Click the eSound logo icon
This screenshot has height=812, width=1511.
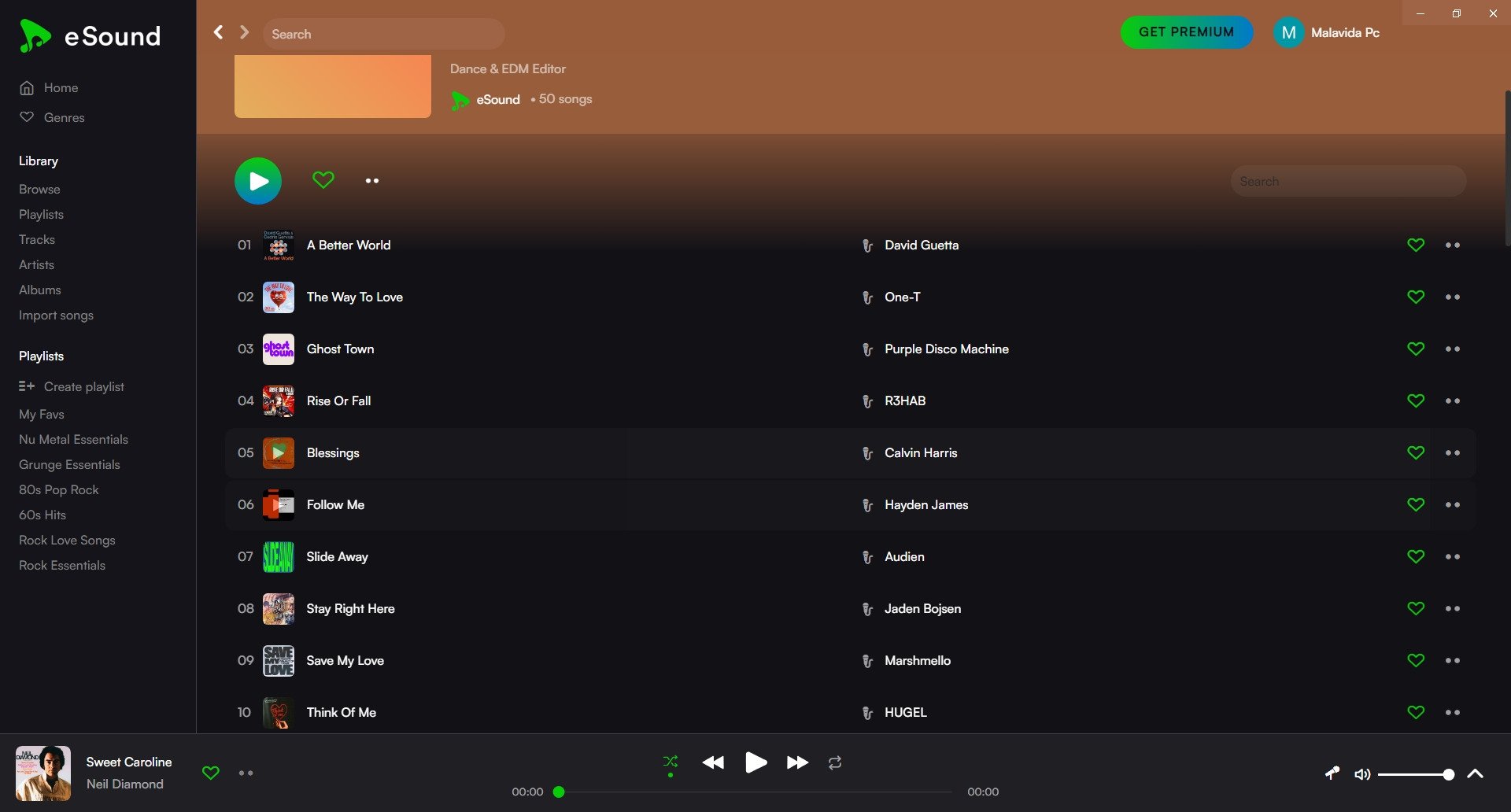tap(35, 36)
